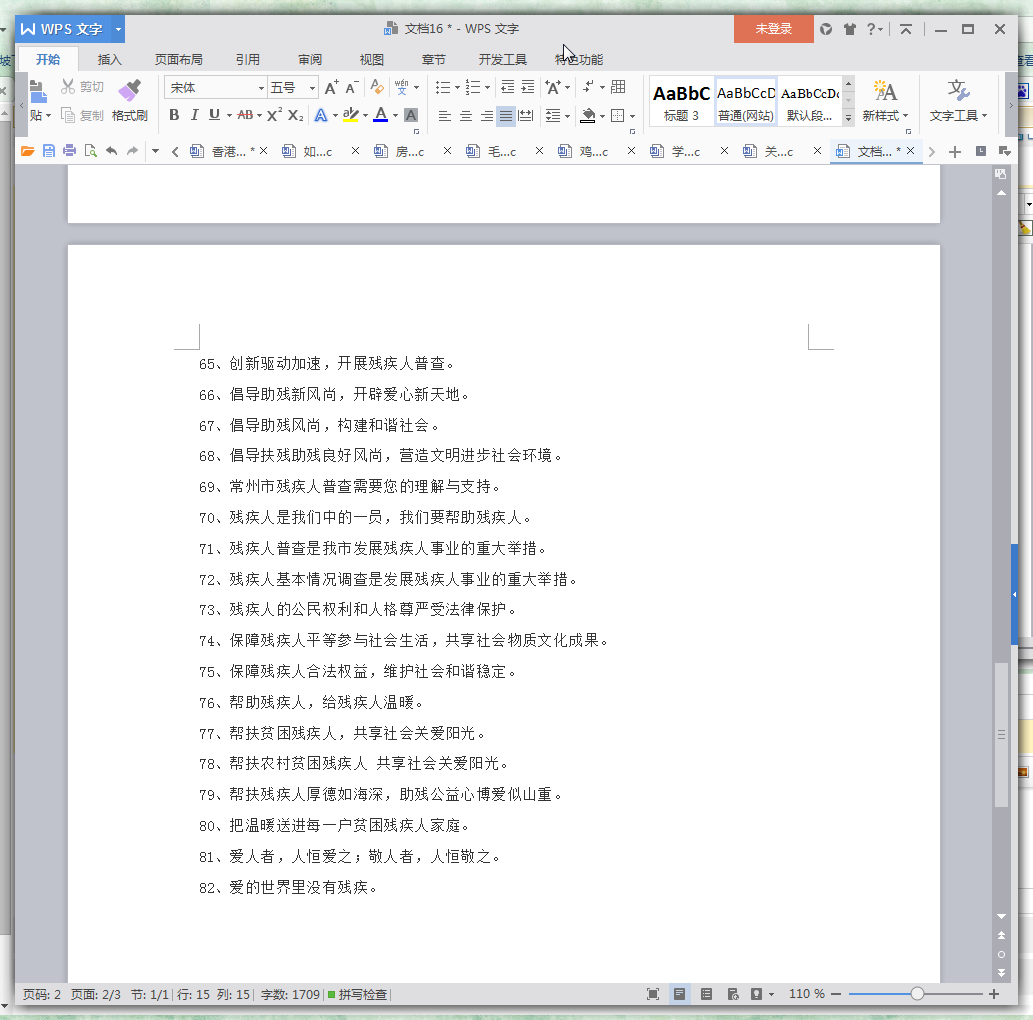The height and width of the screenshot is (1020, 1033).
Task: Click the 未登录 login button
Action: pyautogui.click(x=773, y=29)
